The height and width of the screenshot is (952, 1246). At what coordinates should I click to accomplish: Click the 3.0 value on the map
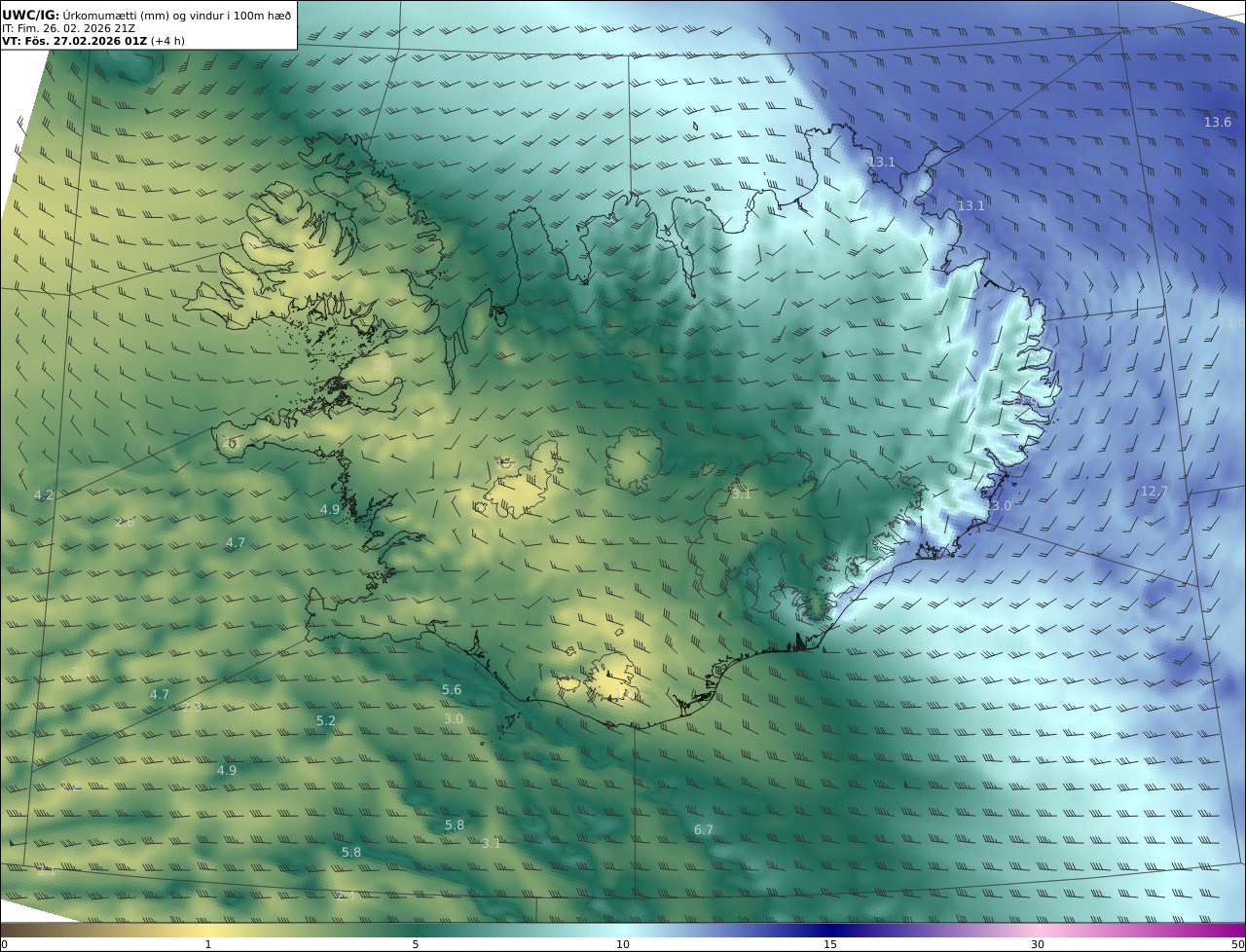(x=454, y=718)
